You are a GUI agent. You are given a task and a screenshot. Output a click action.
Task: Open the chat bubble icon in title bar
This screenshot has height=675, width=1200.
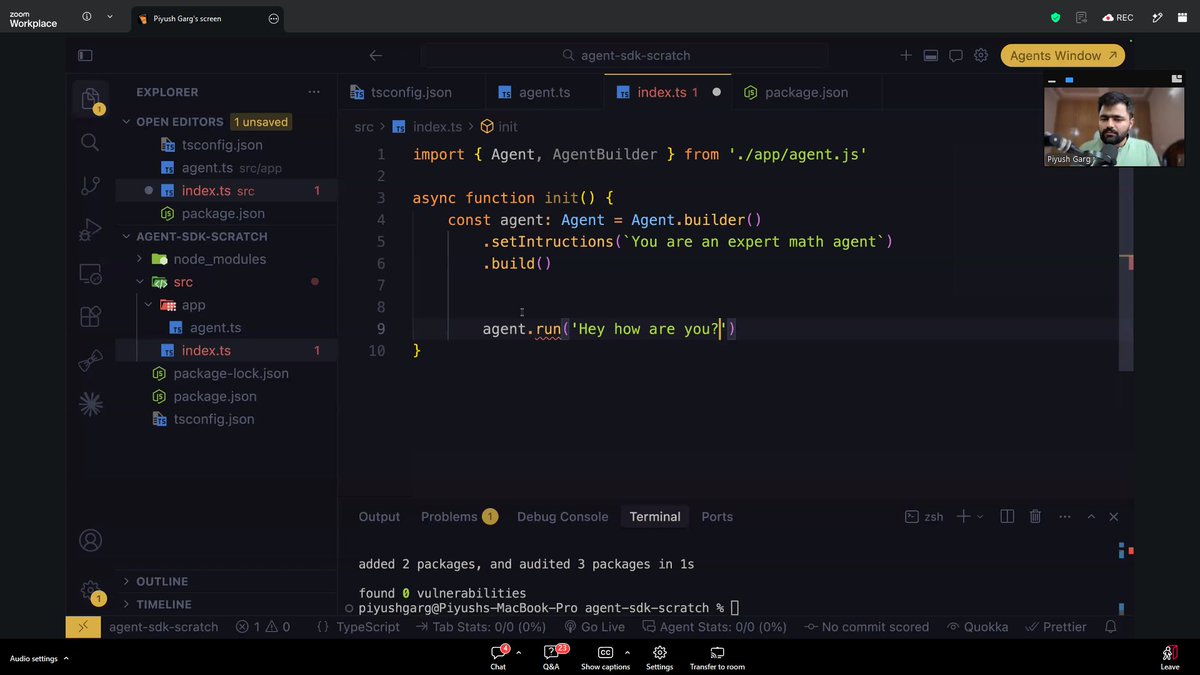click(x=956, y=56)
